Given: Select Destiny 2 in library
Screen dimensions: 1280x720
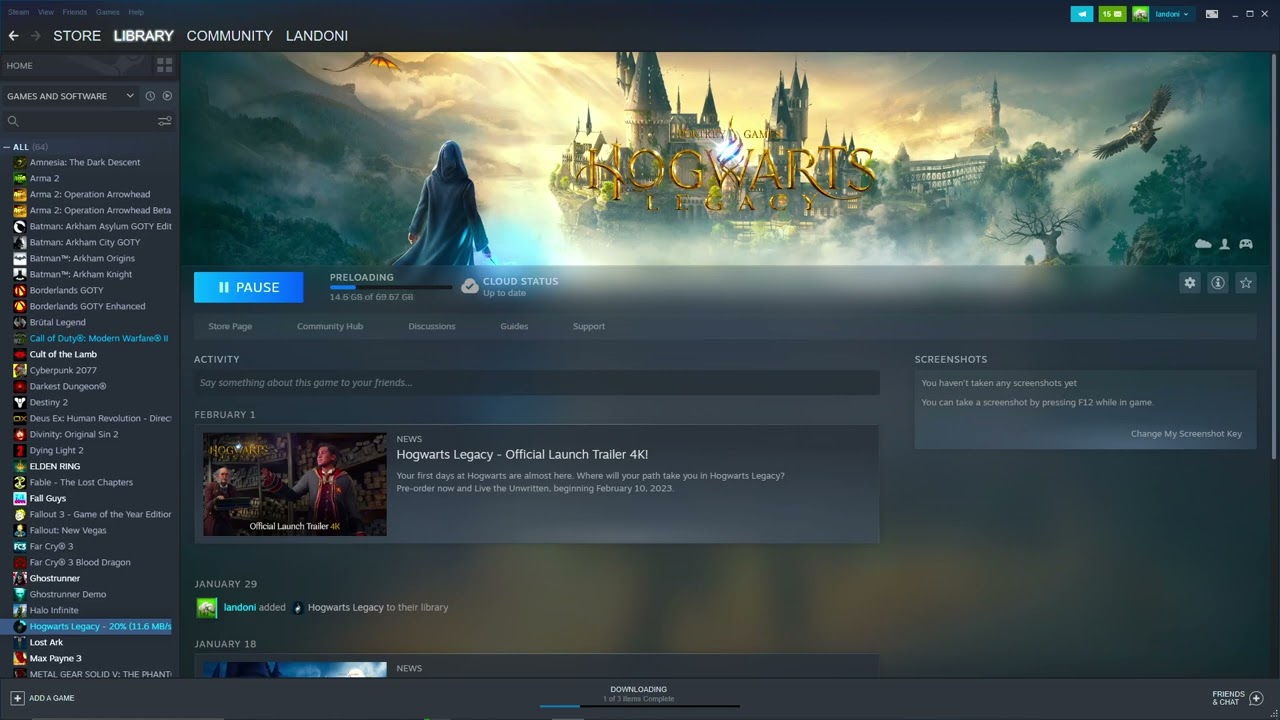Looking at the screenshot, I should click(x=49, y=402).
